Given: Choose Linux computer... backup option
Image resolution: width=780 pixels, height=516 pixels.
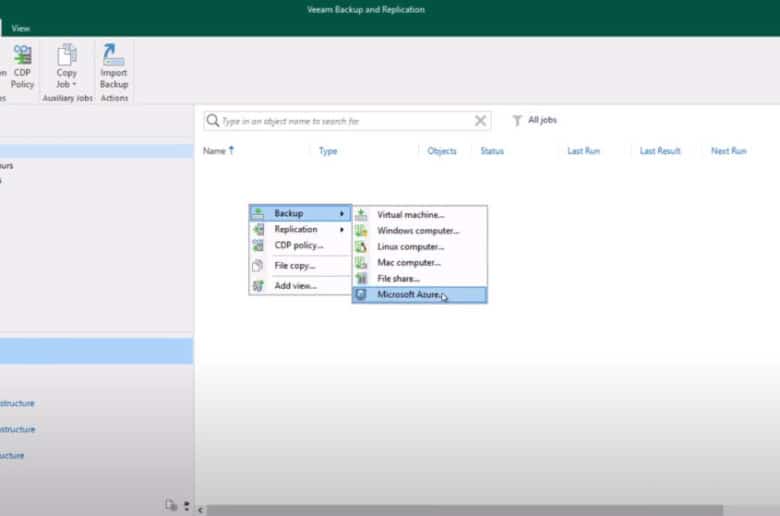Looking at the screenshot, I should pos(420,247).
